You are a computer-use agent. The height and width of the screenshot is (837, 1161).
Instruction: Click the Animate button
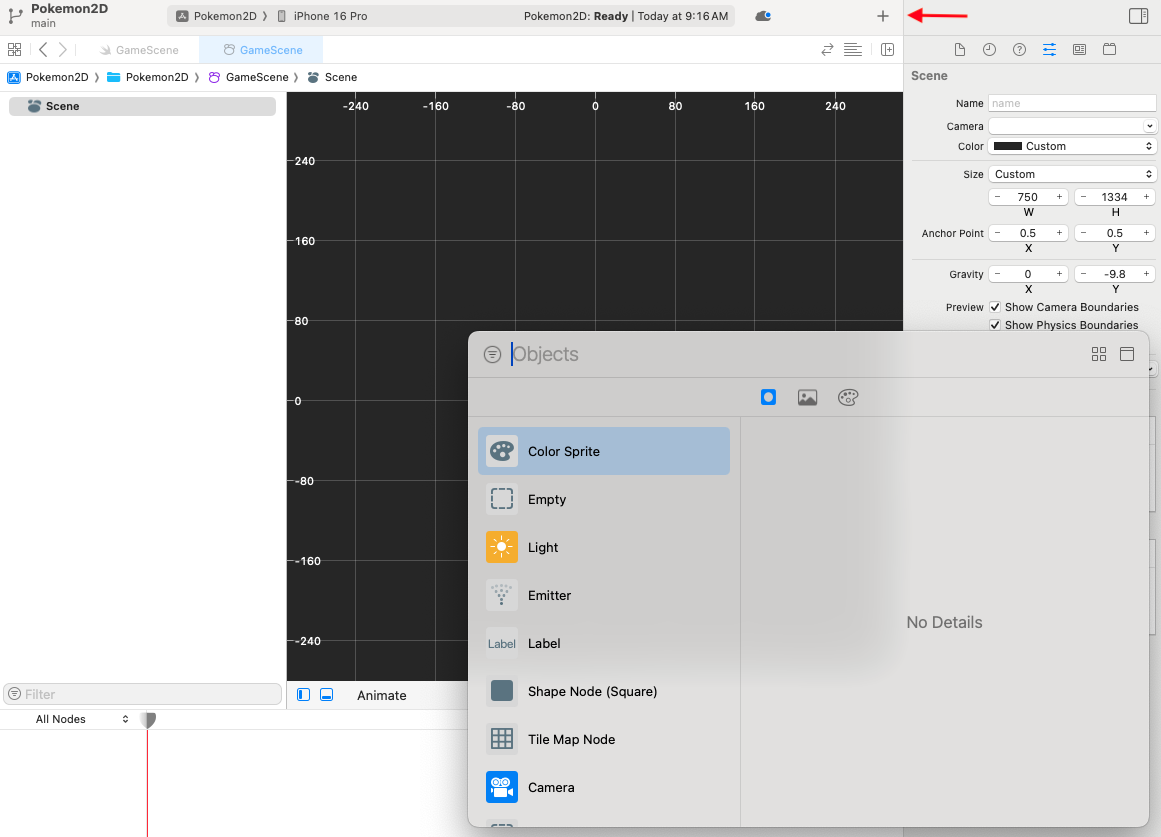tap(382, 695)
